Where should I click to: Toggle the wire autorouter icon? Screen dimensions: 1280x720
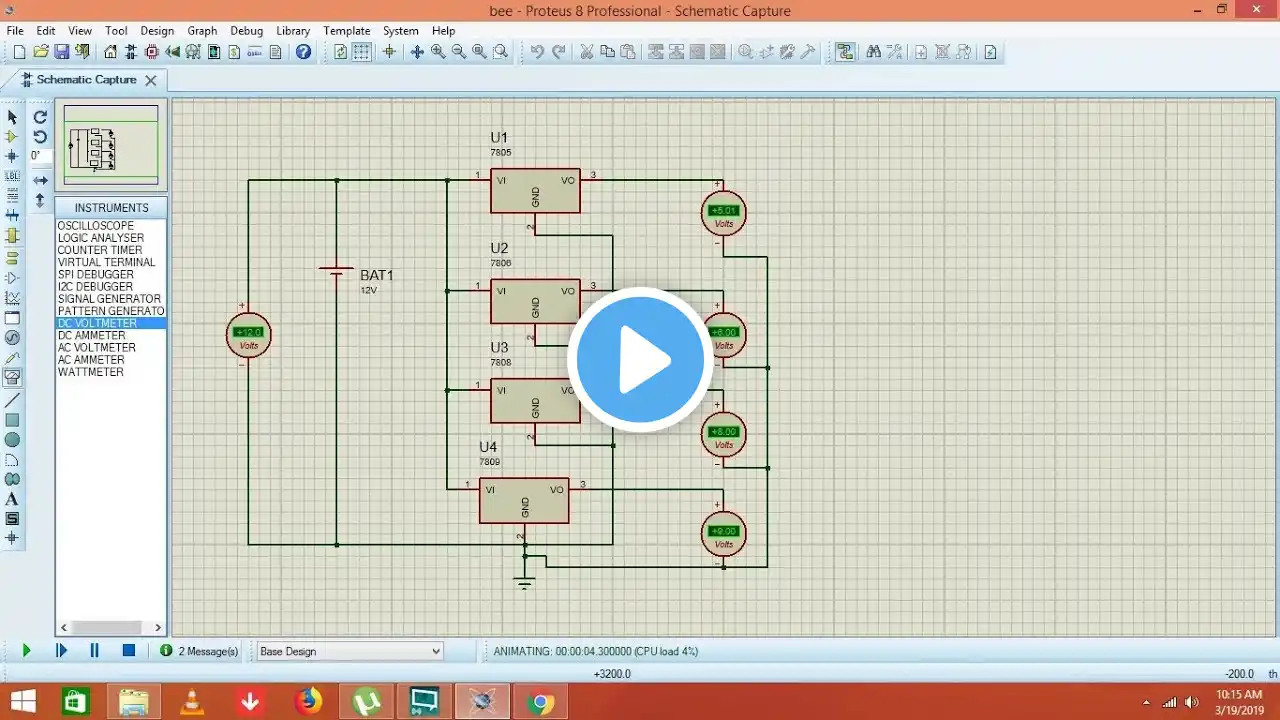click(845, 52)
